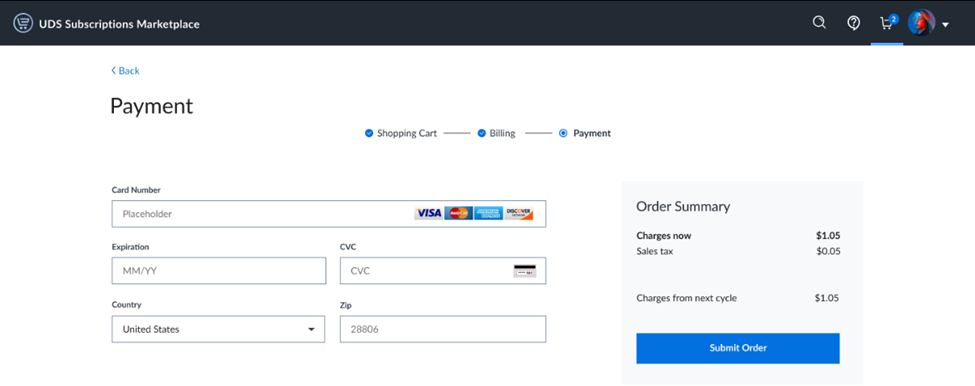This screenshot has height=386, width=975.
Task: Click the American Express card icon
Action: click(488, 213)
